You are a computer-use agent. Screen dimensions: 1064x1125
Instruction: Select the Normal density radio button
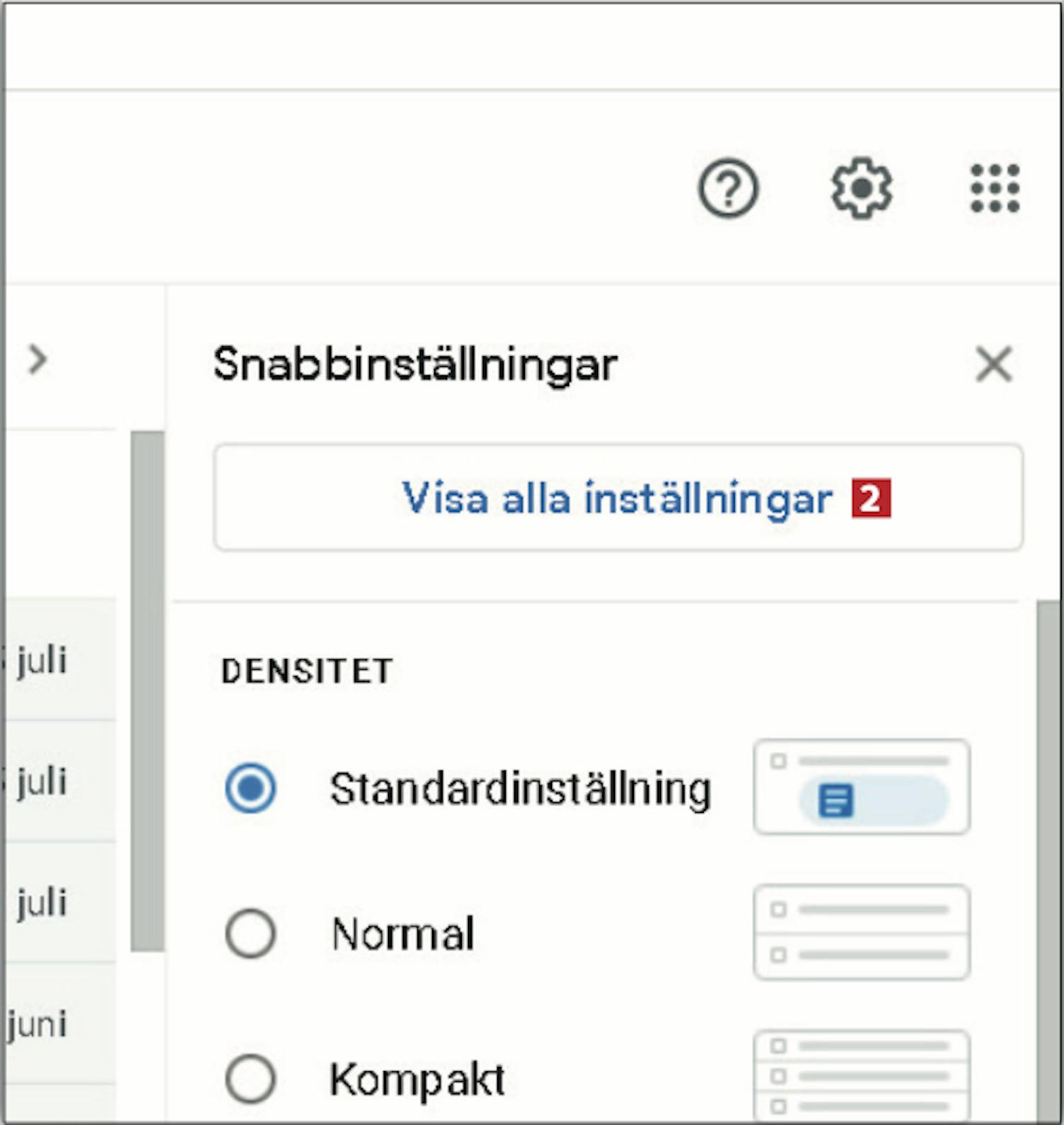point(250,933)
